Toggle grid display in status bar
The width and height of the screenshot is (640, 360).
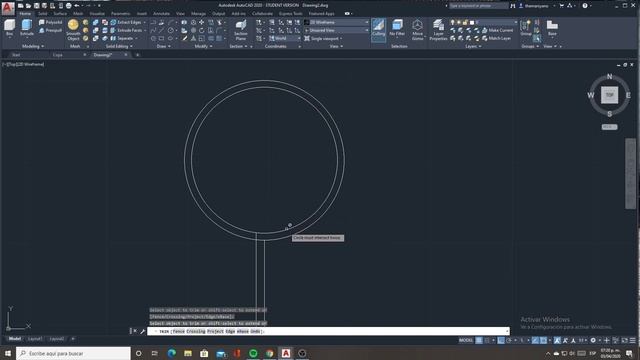(479, 340)
